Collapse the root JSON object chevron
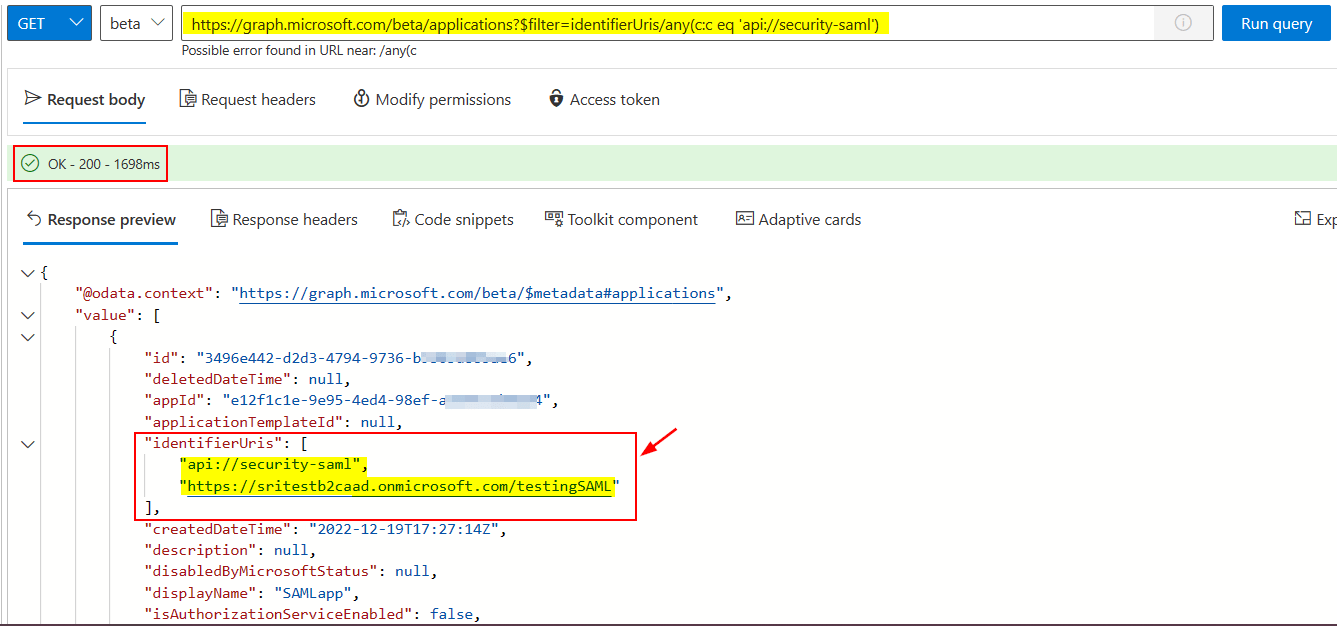The image size is (1337, 626). [28, 272]
